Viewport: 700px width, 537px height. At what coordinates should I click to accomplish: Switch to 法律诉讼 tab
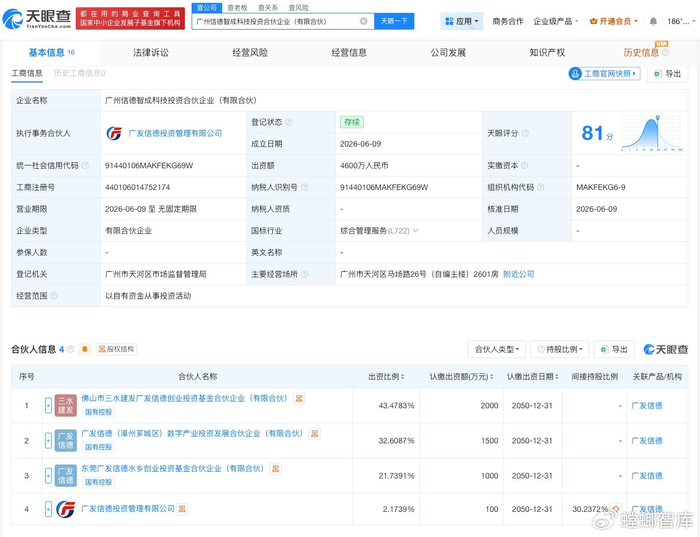151,53
